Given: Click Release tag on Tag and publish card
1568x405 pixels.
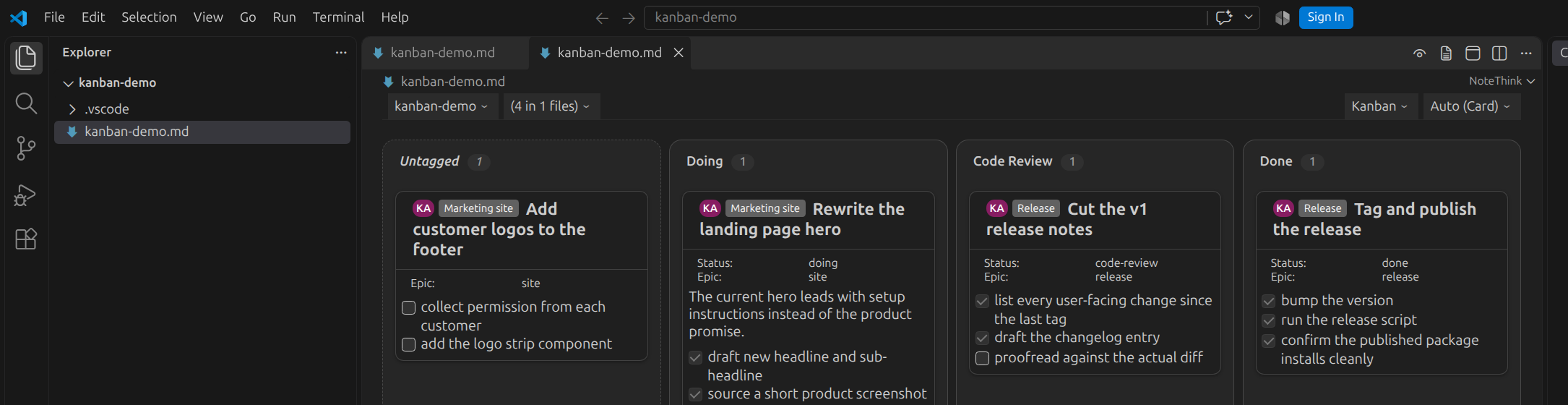Looking at the screenshot, I should pos(1323,208).
